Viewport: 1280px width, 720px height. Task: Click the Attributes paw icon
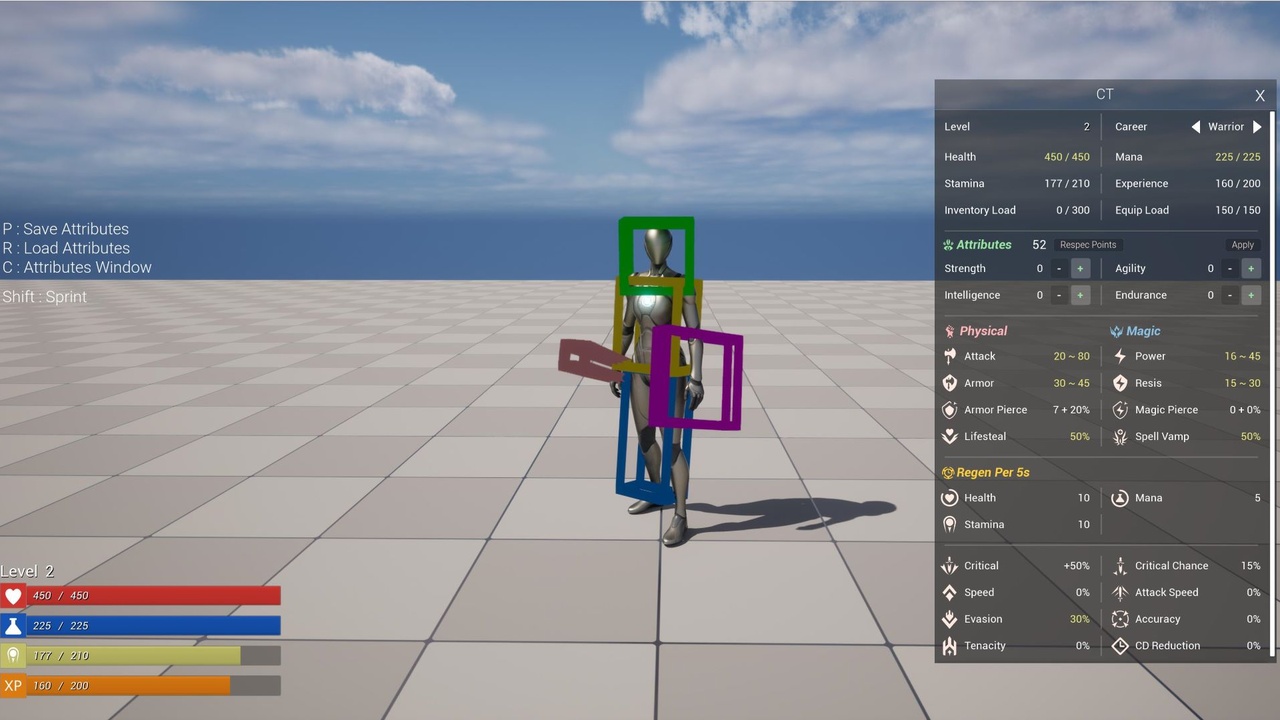click(948, 245)
